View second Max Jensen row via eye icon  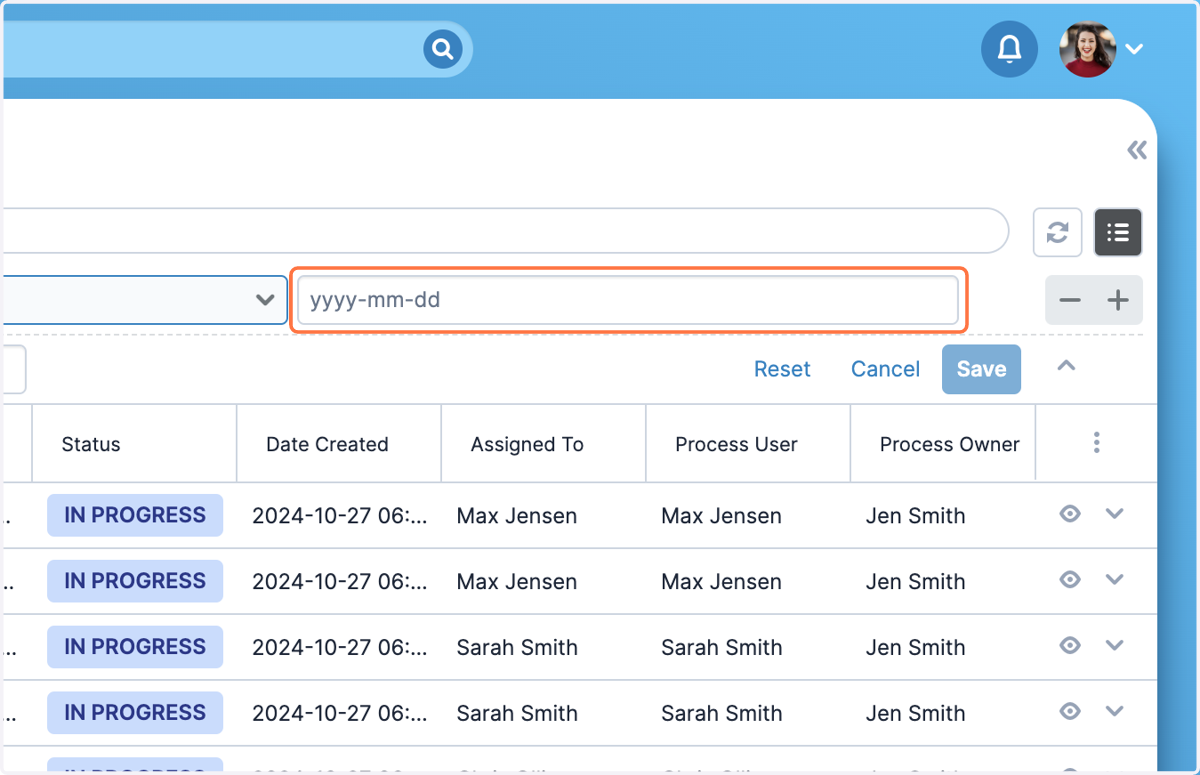pos(1070,580)
